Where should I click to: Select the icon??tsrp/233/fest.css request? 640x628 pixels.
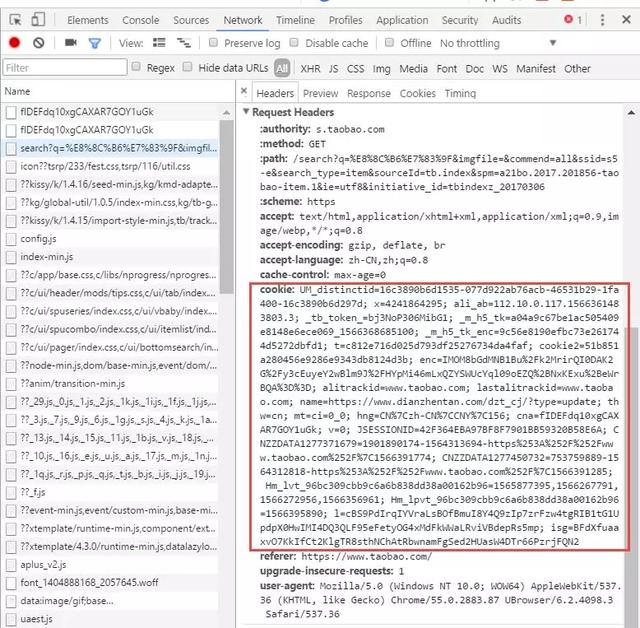(x=110, y=166)
